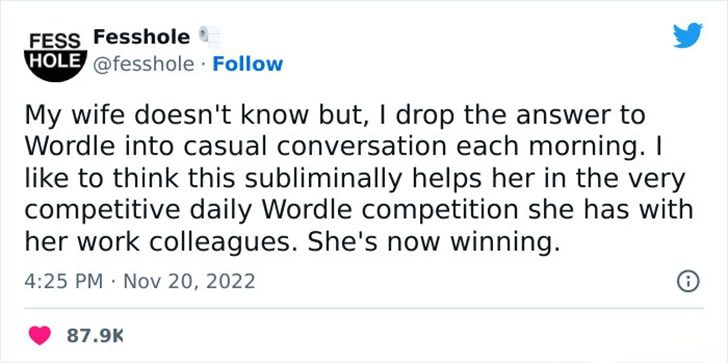This screenshot has height=363, width=728.
Task: Click the toilet paper emoji beside Fesshole
Action: (x=208, y=37)
